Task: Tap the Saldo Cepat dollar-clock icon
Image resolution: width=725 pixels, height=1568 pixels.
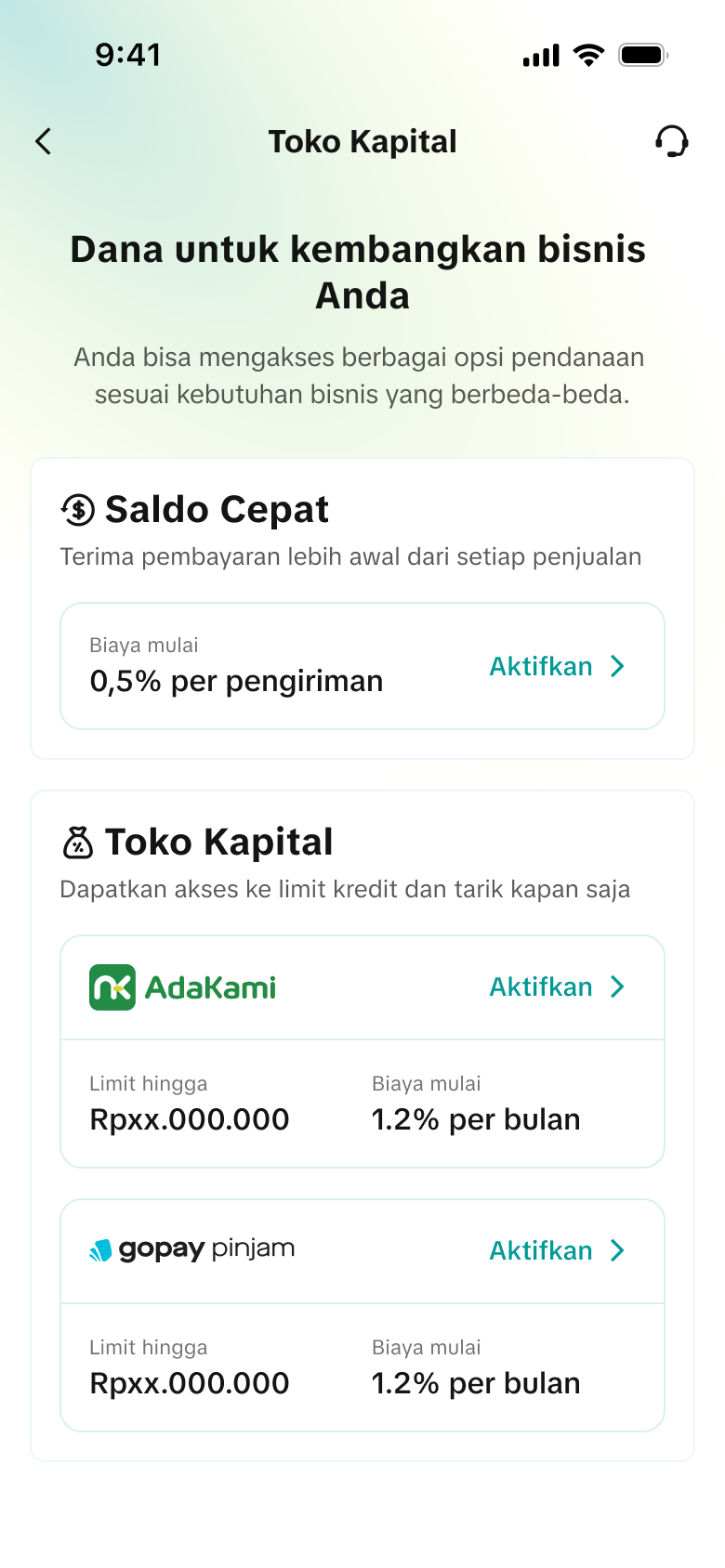Action: pos(78,509)
